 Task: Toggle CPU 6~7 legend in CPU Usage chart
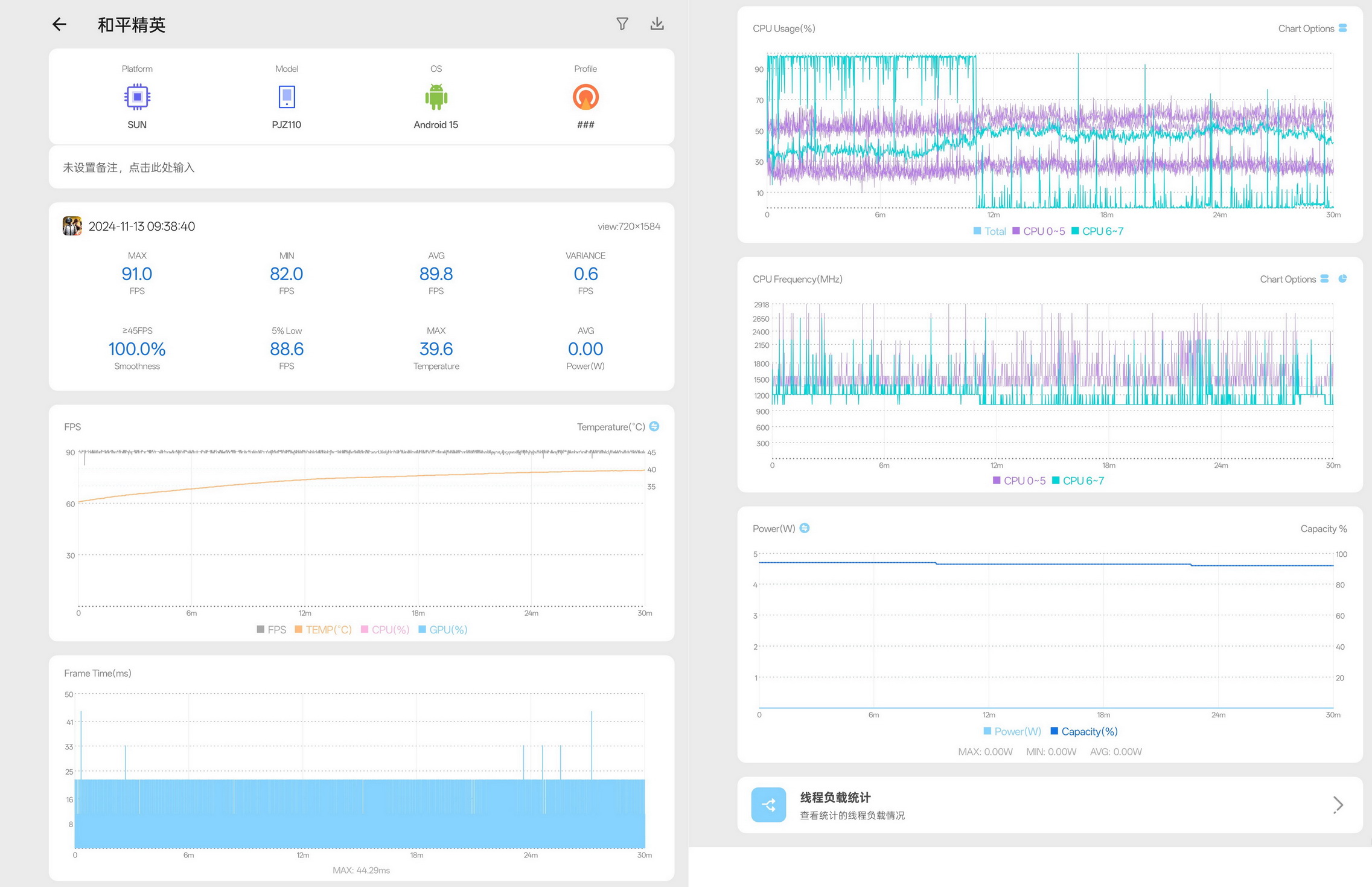tap(1097, 231)
